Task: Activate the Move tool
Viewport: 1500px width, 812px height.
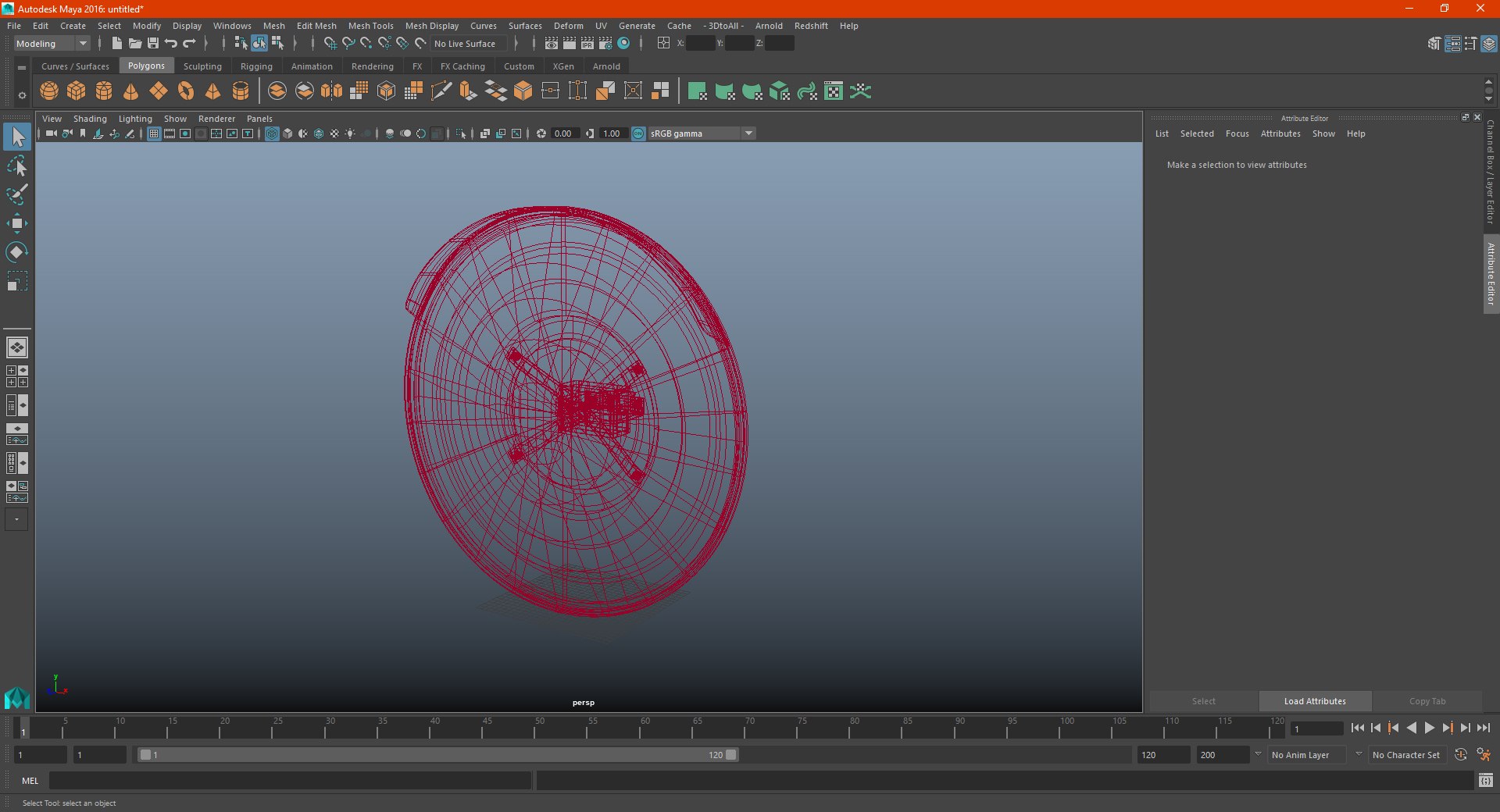Action: [x=17, y=223]
